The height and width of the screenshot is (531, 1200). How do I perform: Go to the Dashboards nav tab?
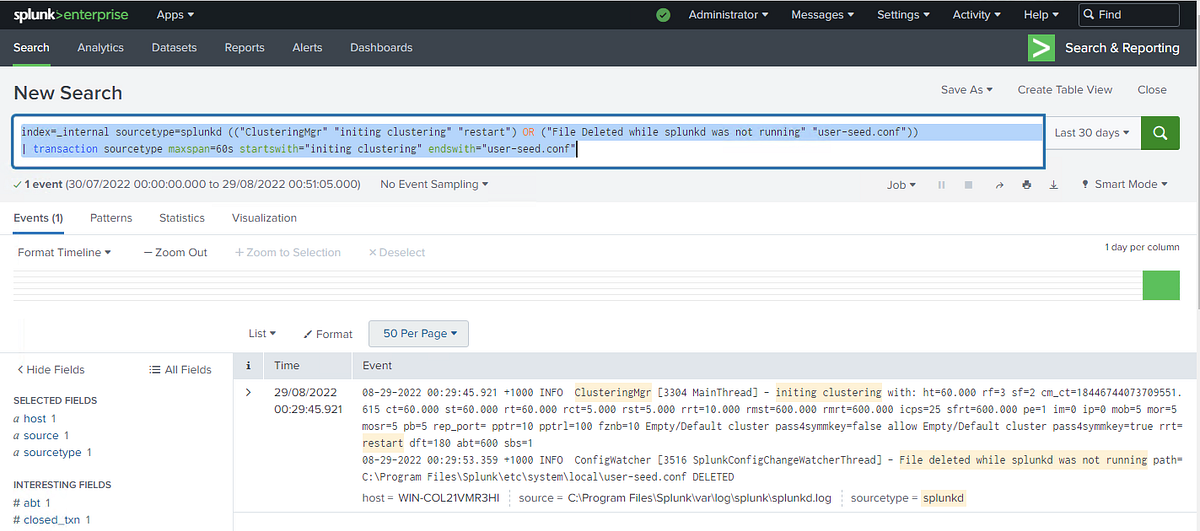pos(381,48)
